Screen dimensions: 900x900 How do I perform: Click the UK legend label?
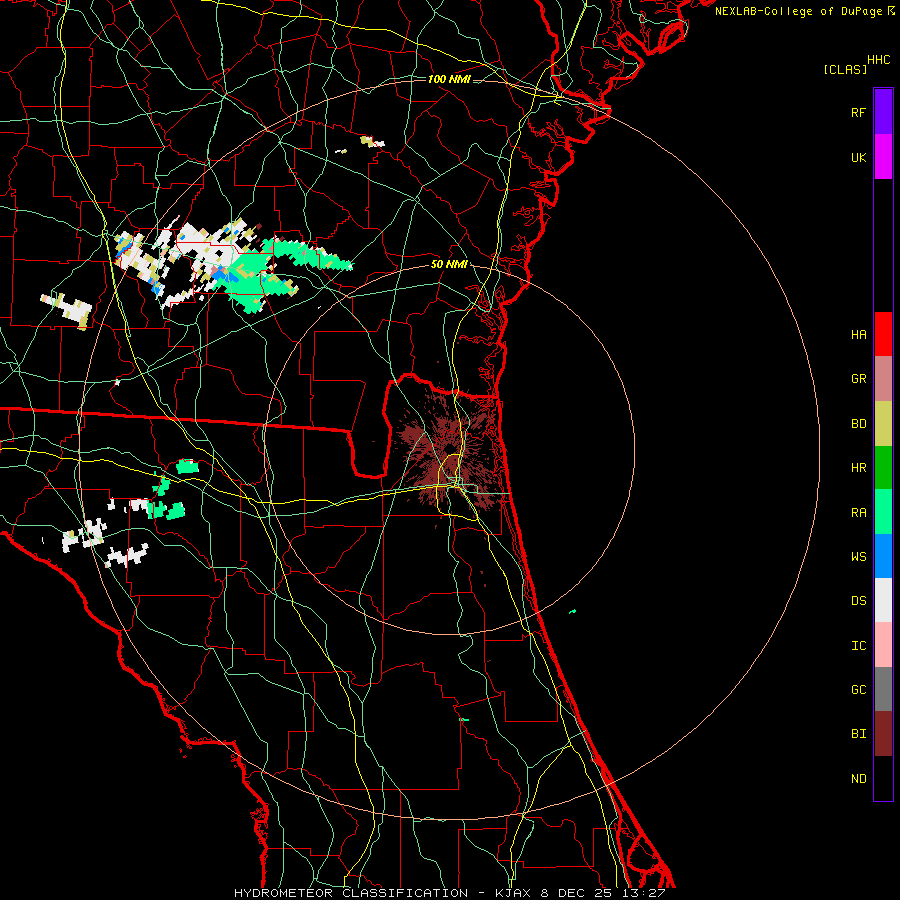coord(858,157)
